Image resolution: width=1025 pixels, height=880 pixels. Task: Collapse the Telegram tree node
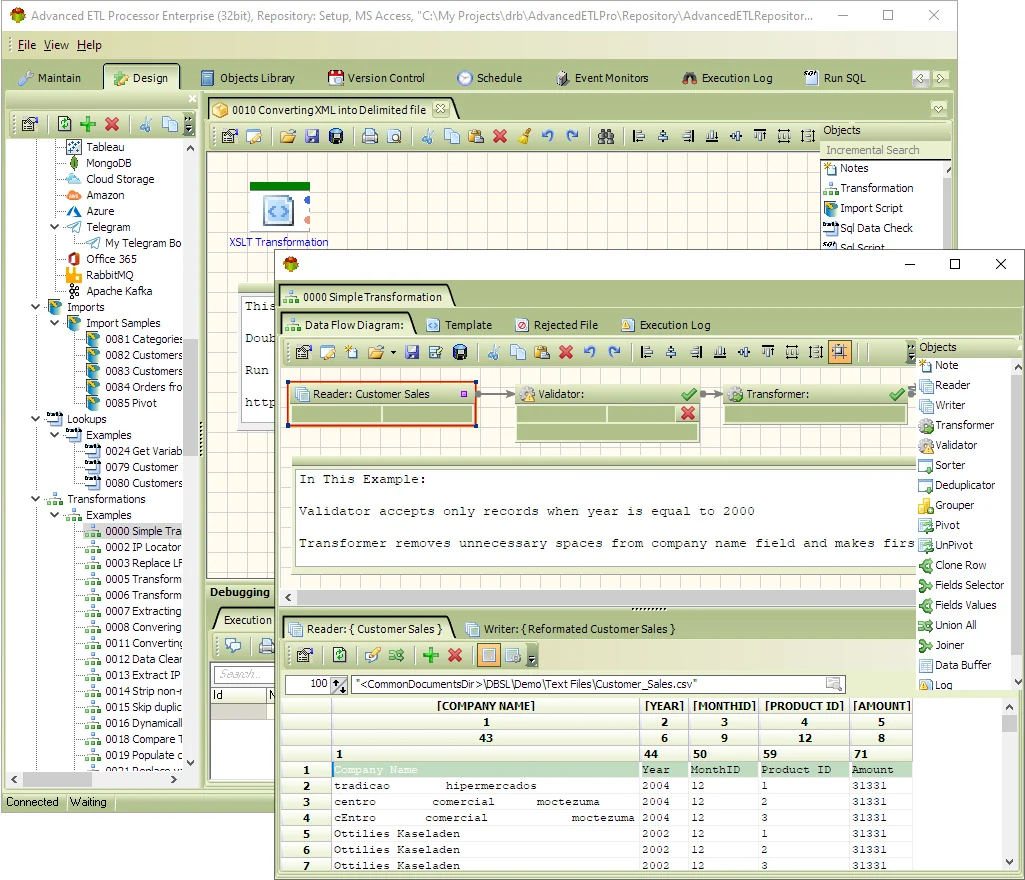(55, 227)
